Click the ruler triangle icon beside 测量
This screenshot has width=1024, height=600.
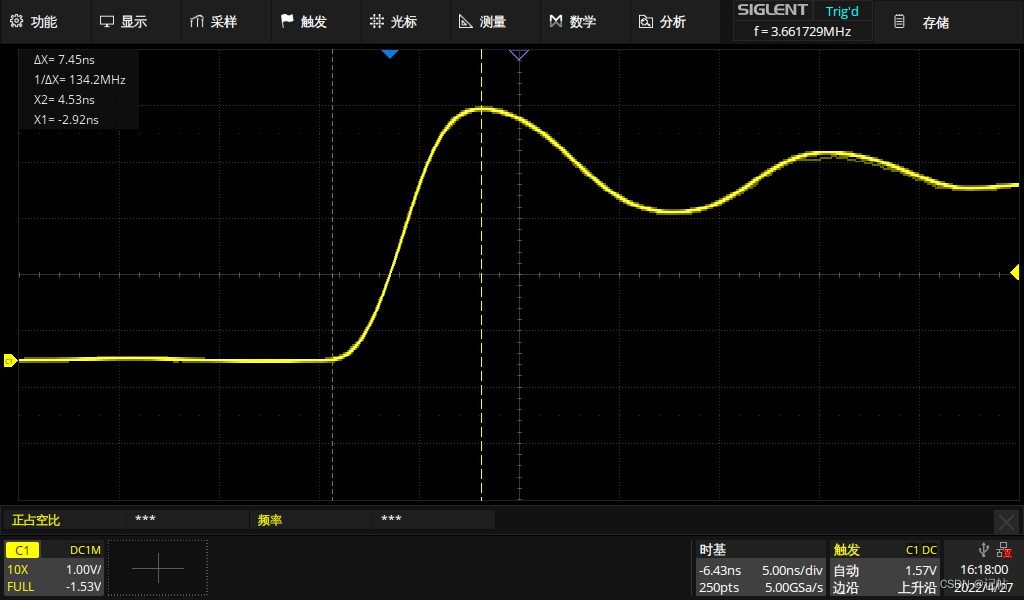click(x=466, y=22)
